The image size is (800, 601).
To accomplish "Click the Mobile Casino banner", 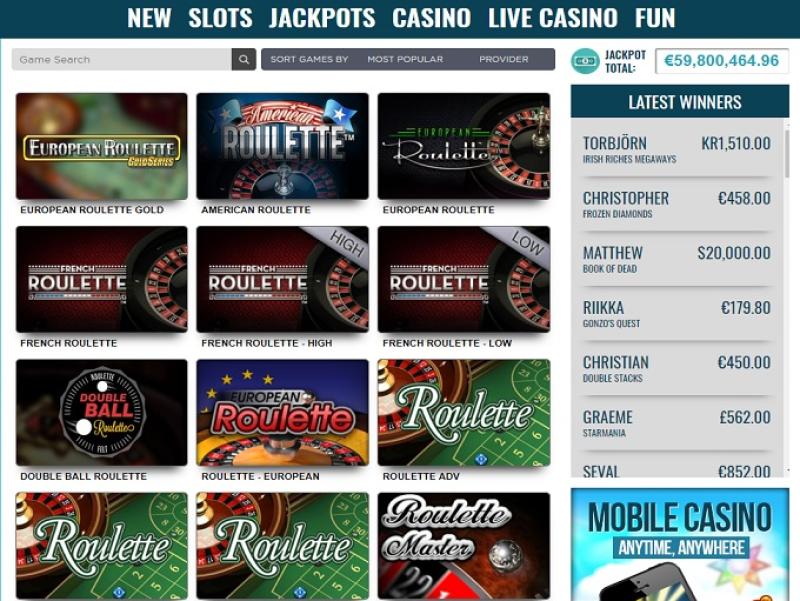I will tap(680, 544).
